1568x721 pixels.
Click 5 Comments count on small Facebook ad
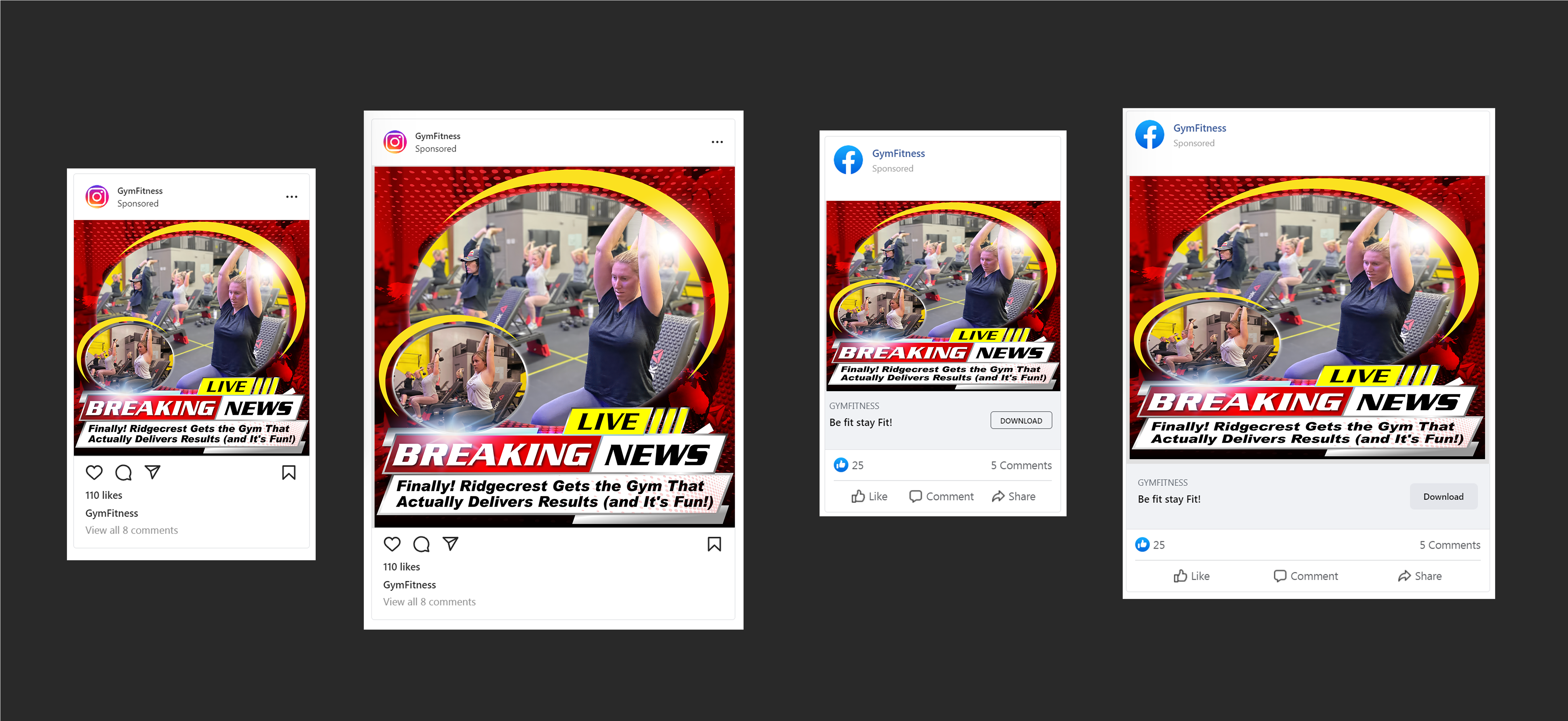(1021, 465)
